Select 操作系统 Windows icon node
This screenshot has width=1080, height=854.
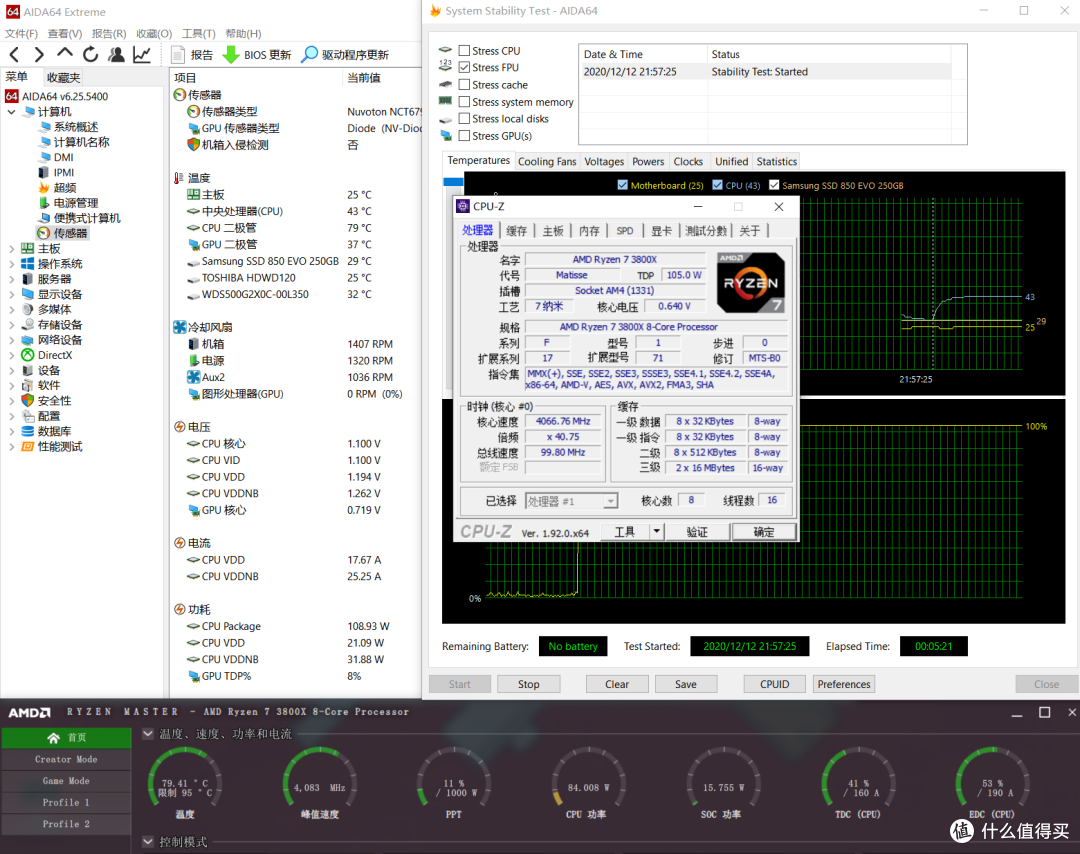pos(28,264)
